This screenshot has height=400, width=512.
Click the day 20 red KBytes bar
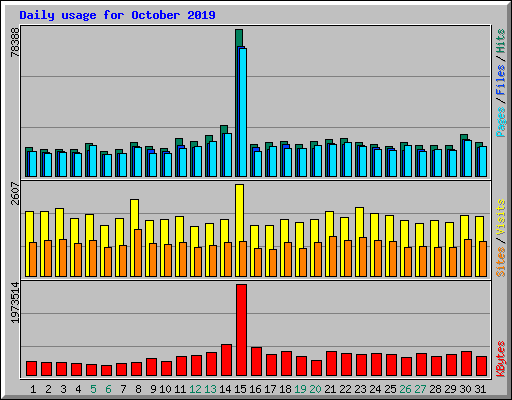[316, 368]
